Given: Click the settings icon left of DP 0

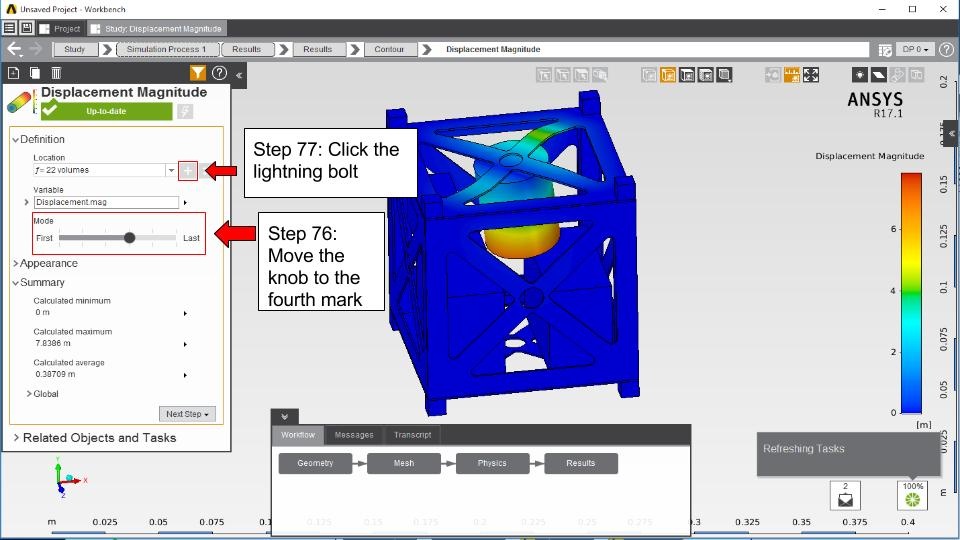Looking at the screenshot, I should [885, 50].
